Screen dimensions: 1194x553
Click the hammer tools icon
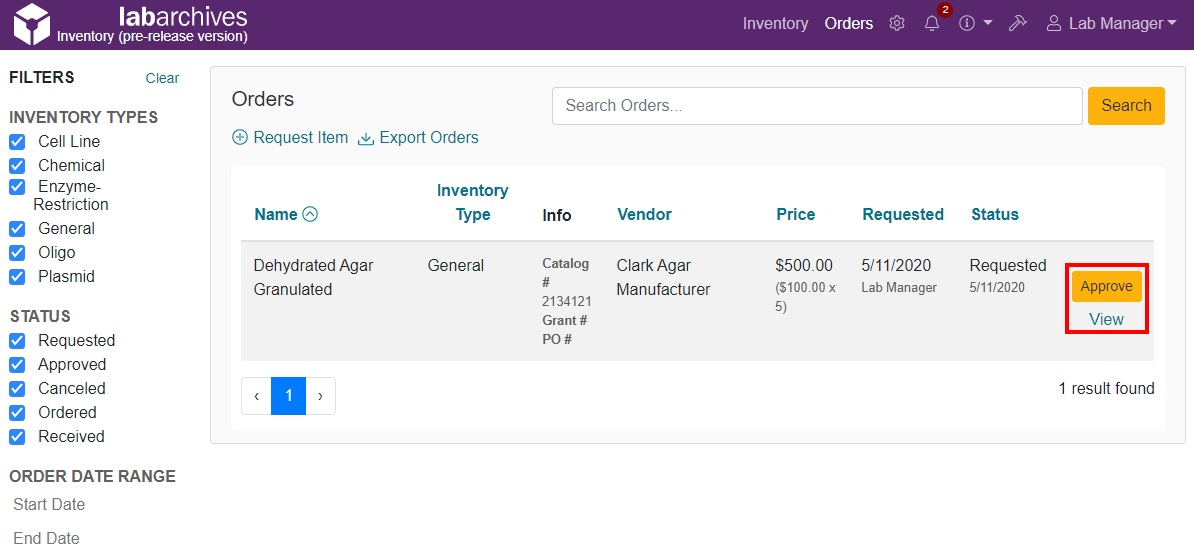tap(1018, 23)
